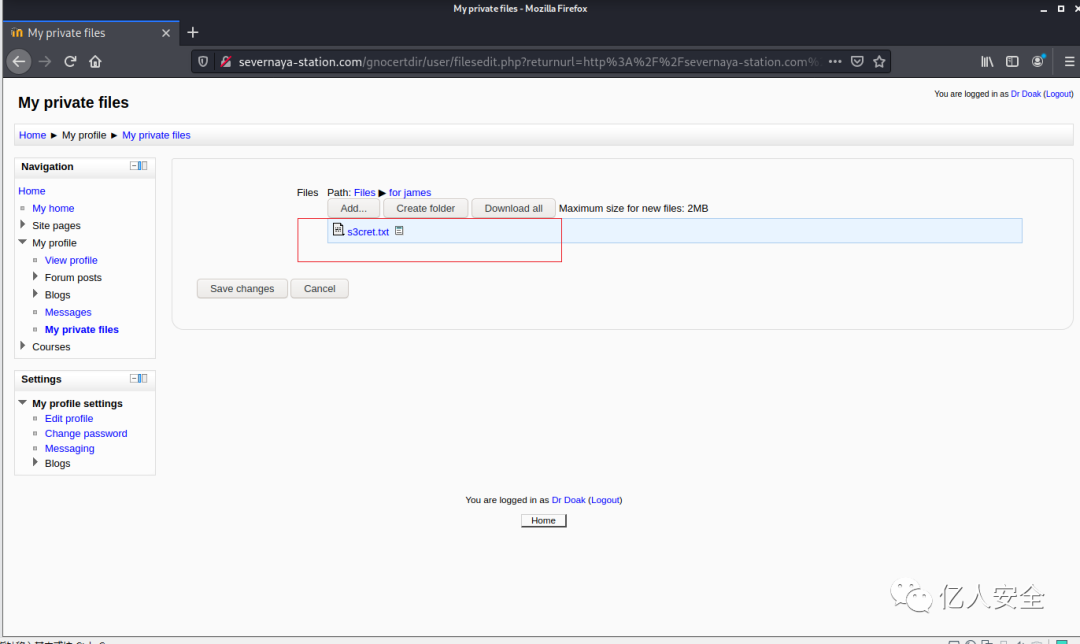Open the Library bookmarks icon

987,61
